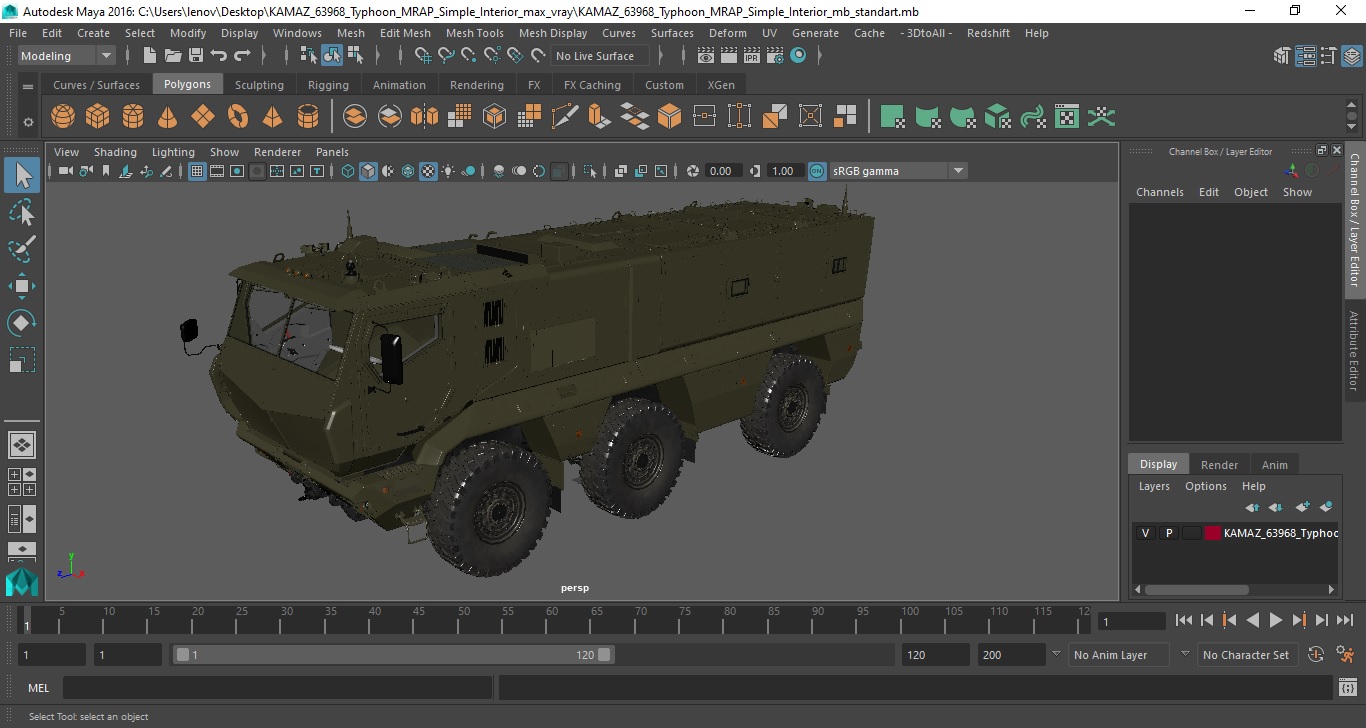1366x728 pixels.
Task: Step to next key
Action: coord(1299,620)
